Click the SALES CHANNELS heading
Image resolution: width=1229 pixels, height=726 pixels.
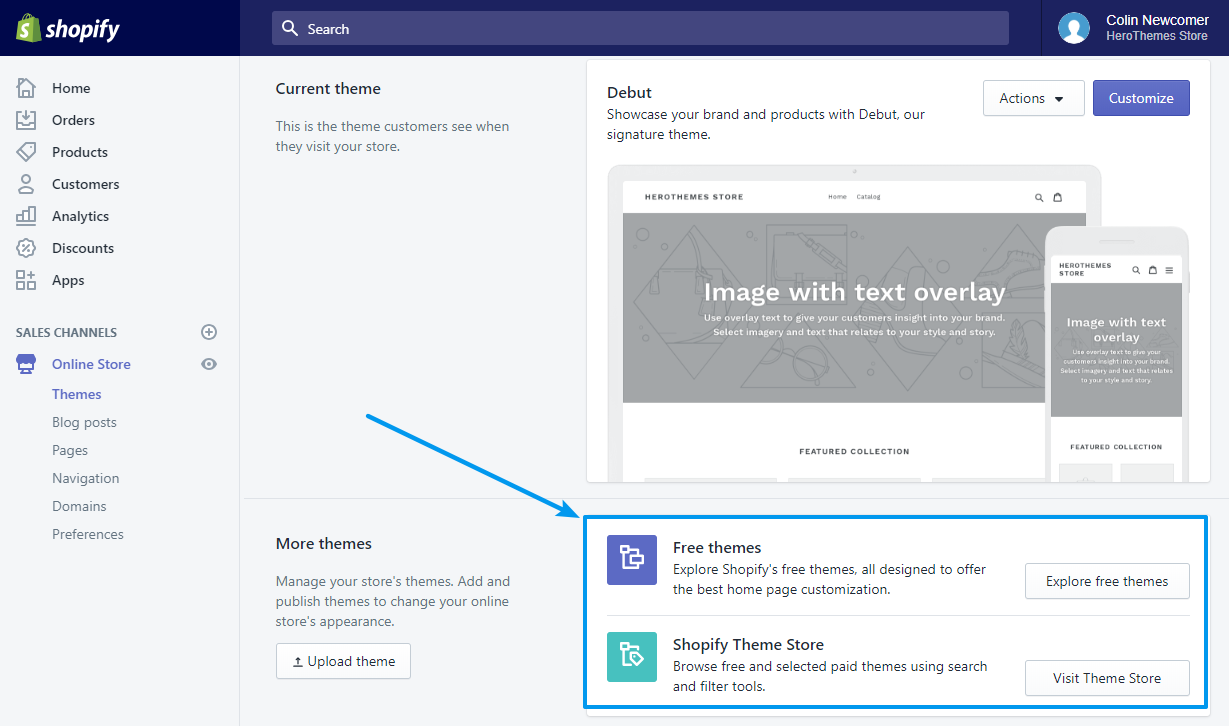[x=66, y=332]
